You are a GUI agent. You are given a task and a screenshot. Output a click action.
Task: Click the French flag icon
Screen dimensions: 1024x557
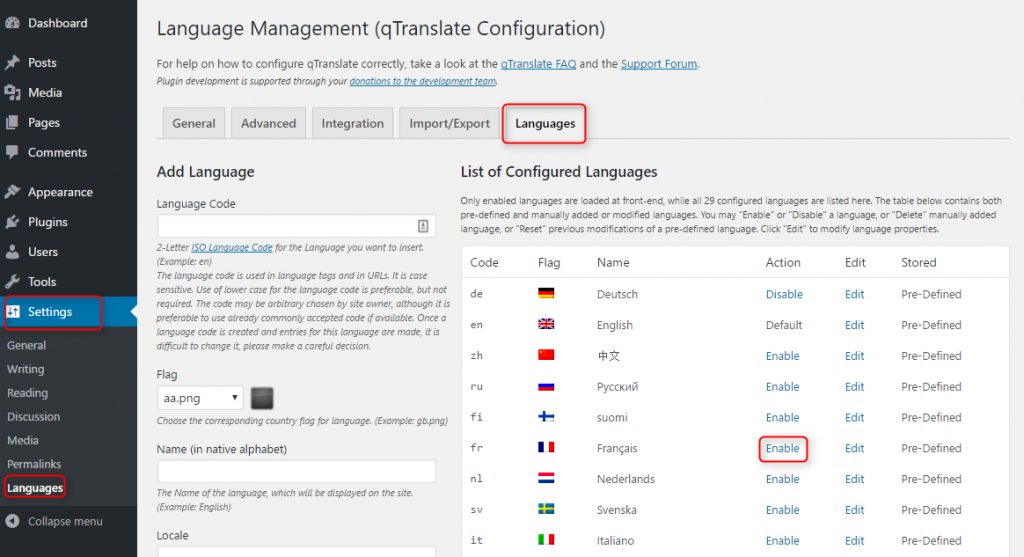point(546,447)
